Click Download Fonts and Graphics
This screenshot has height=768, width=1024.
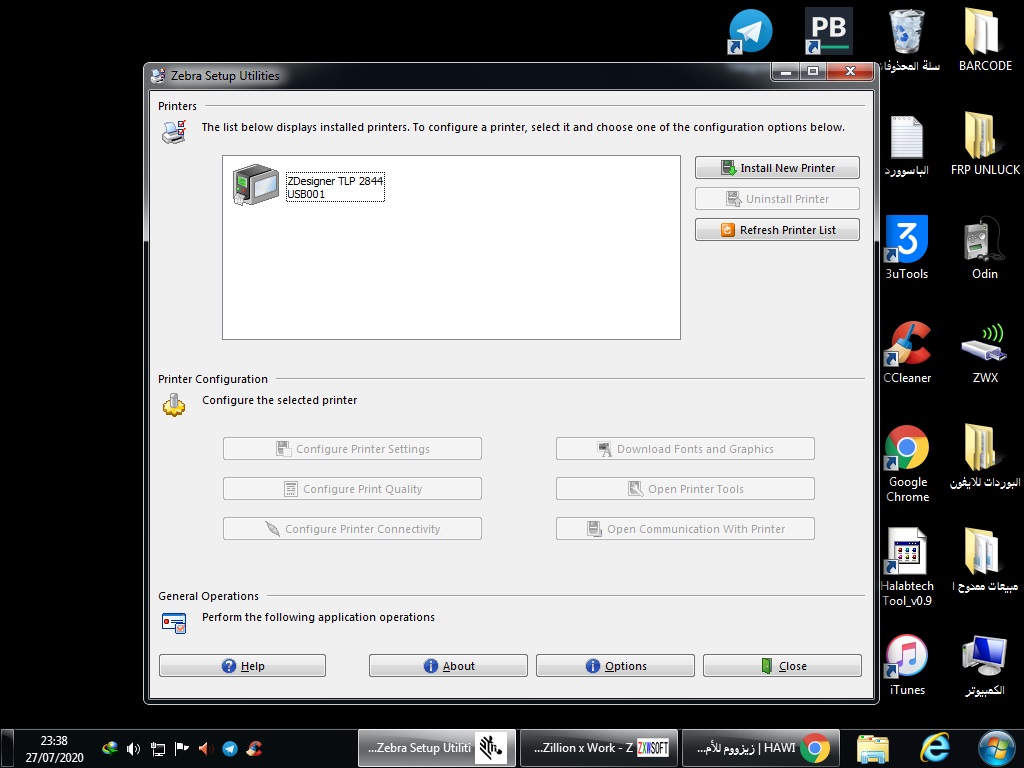pos(685,449)
